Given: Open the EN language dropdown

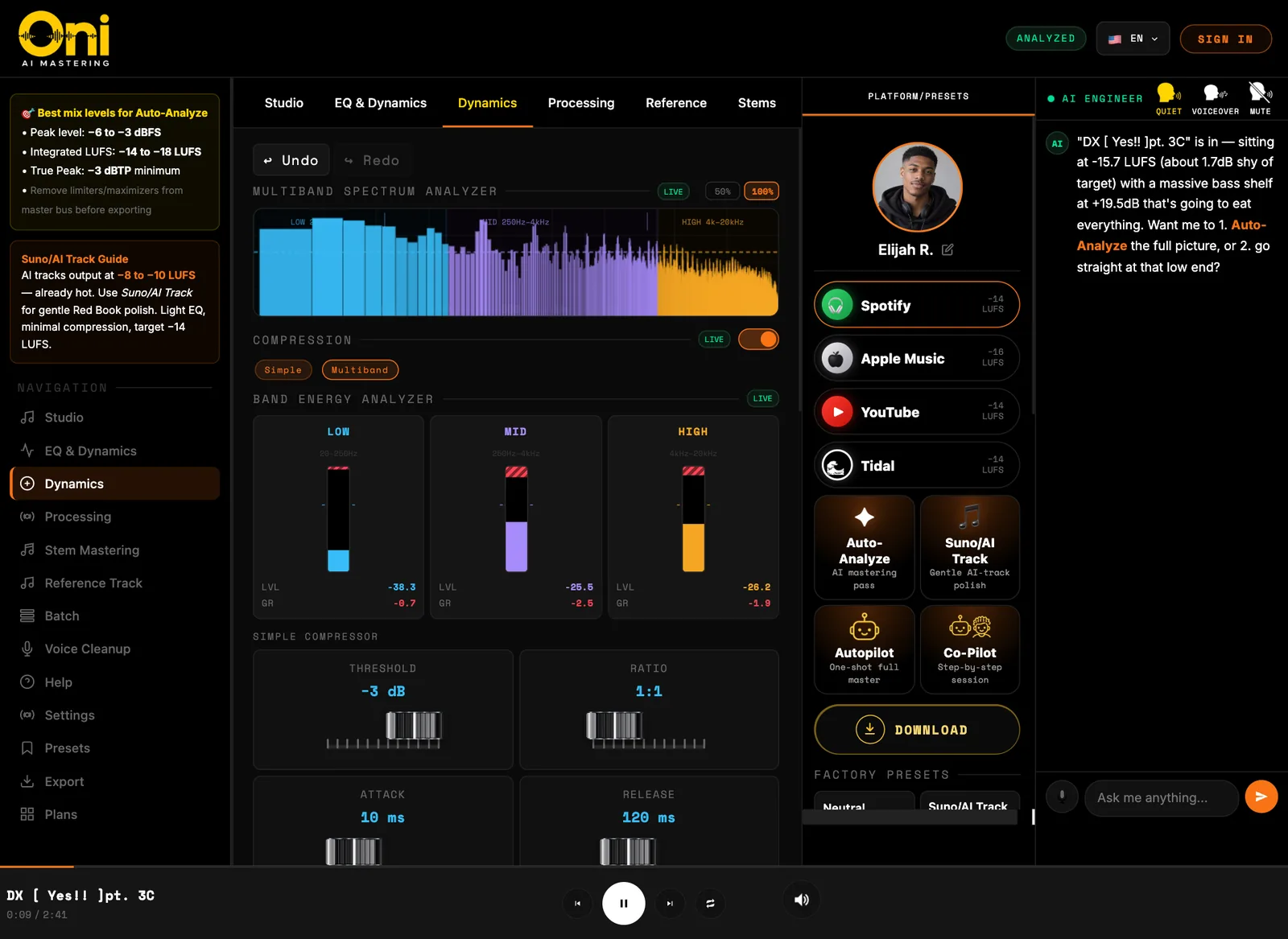Looking at the screenshot, I should (1133, 39).
